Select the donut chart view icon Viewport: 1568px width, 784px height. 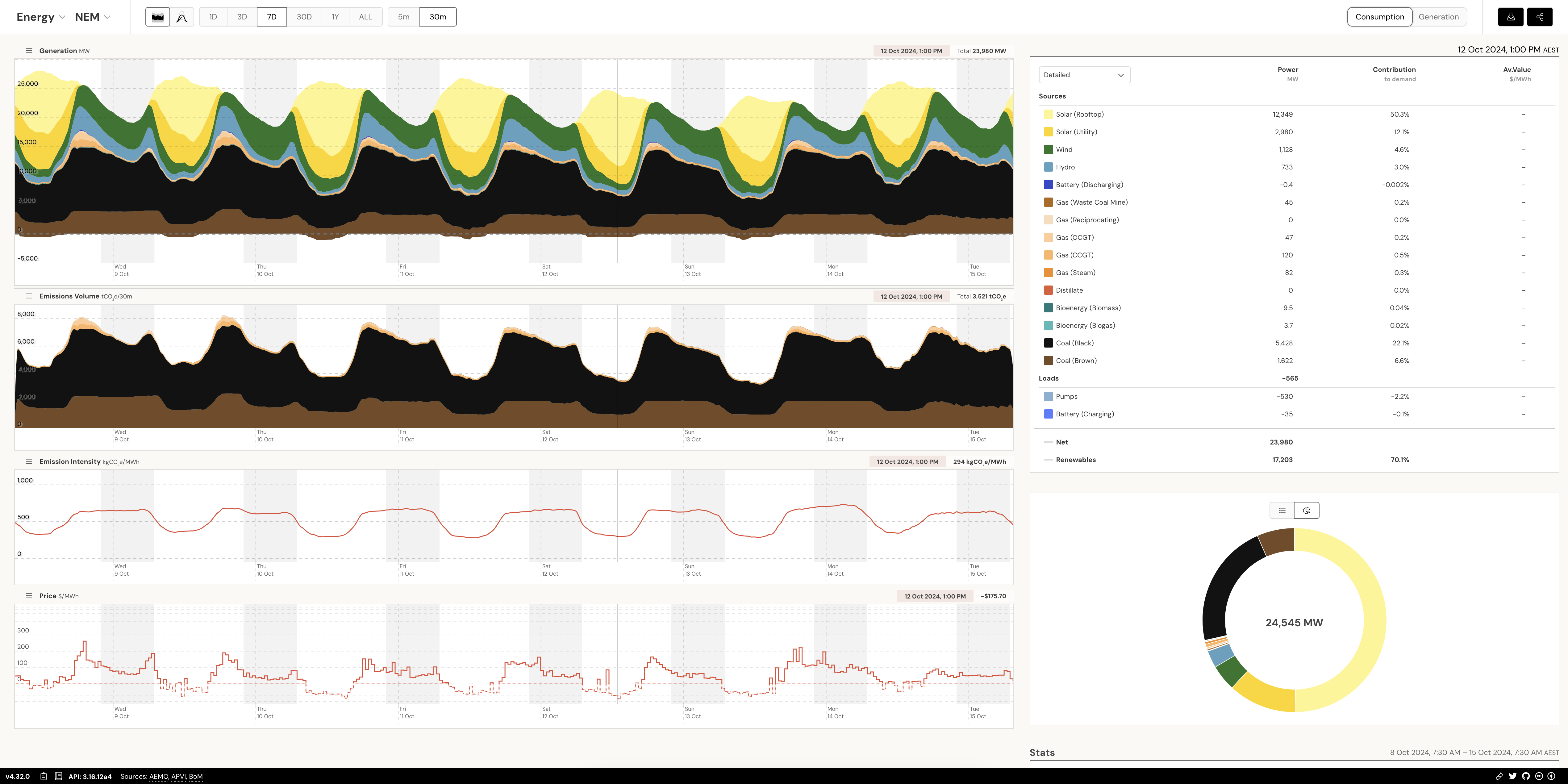point(1307,510)
